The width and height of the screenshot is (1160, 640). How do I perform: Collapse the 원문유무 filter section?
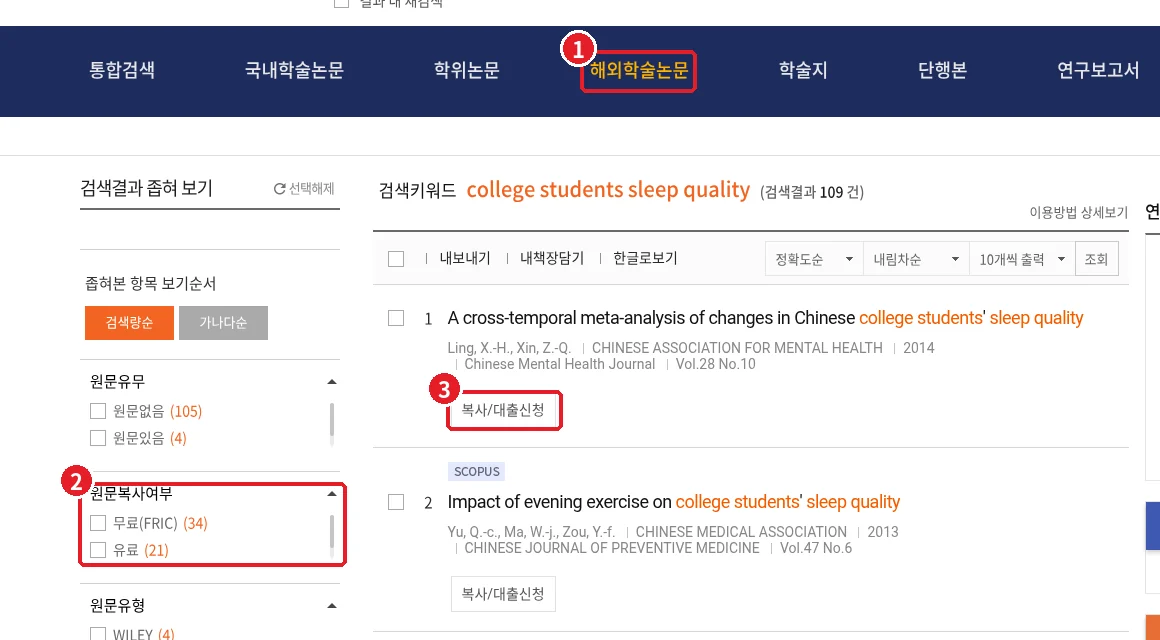(331, 382)
